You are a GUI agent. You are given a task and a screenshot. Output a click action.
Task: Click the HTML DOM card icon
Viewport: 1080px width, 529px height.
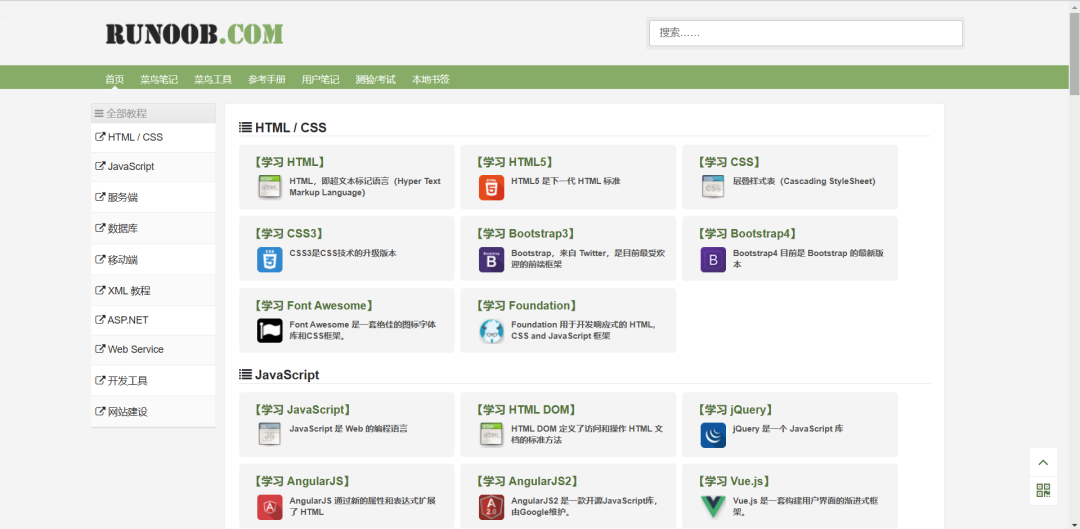(491, 435)
